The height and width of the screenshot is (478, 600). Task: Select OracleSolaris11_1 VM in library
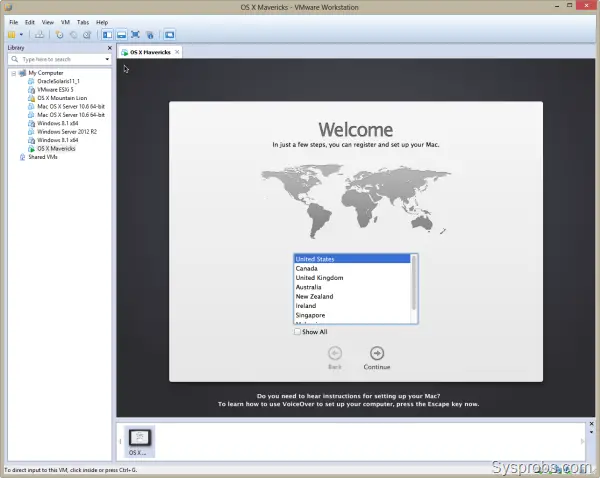pyautogui.click(x=58, y=81)
